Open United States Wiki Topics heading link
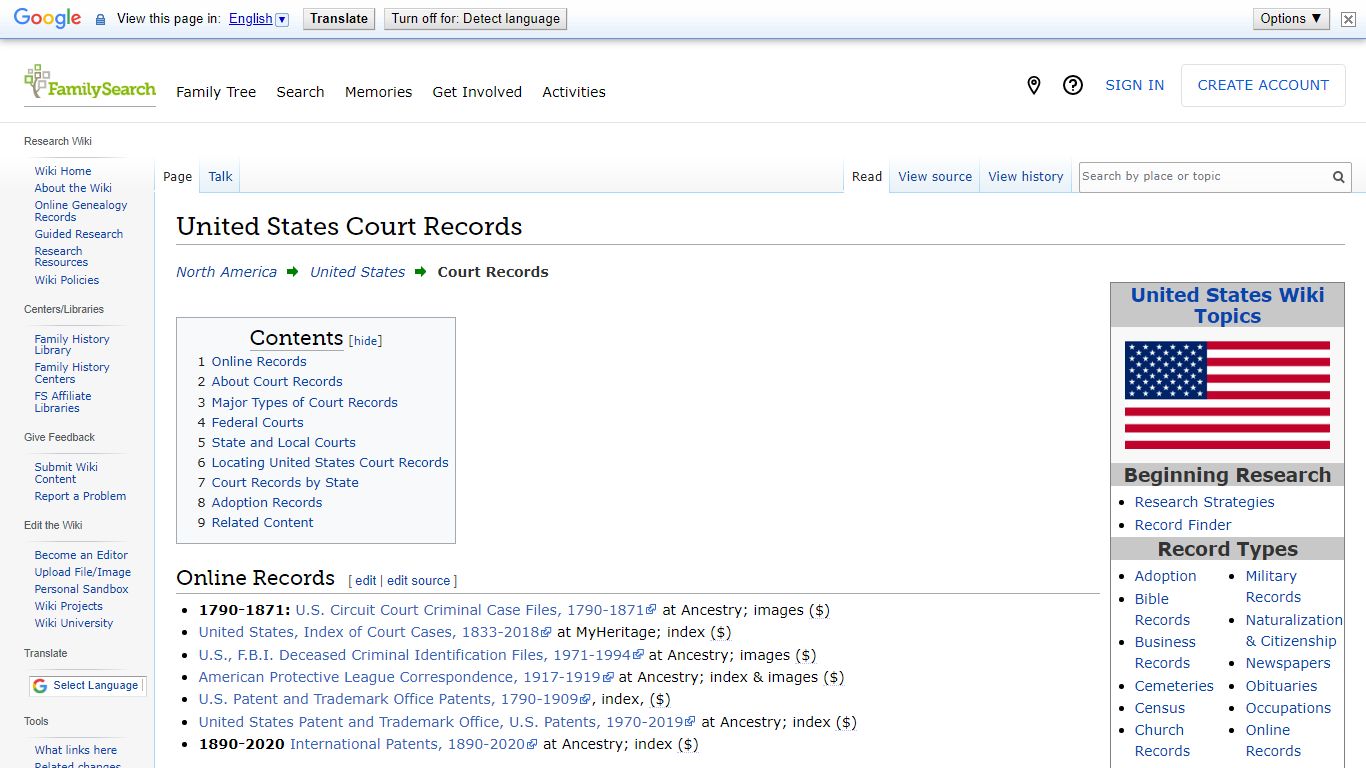 [1227, 305]
